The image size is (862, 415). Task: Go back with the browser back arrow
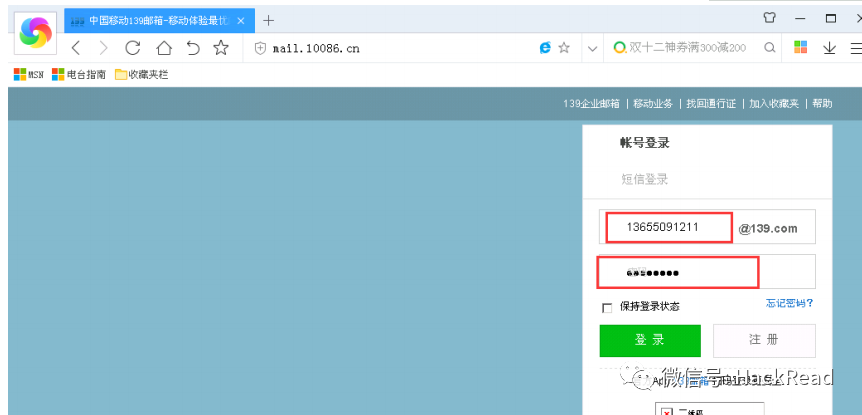[x=76, y=48]
